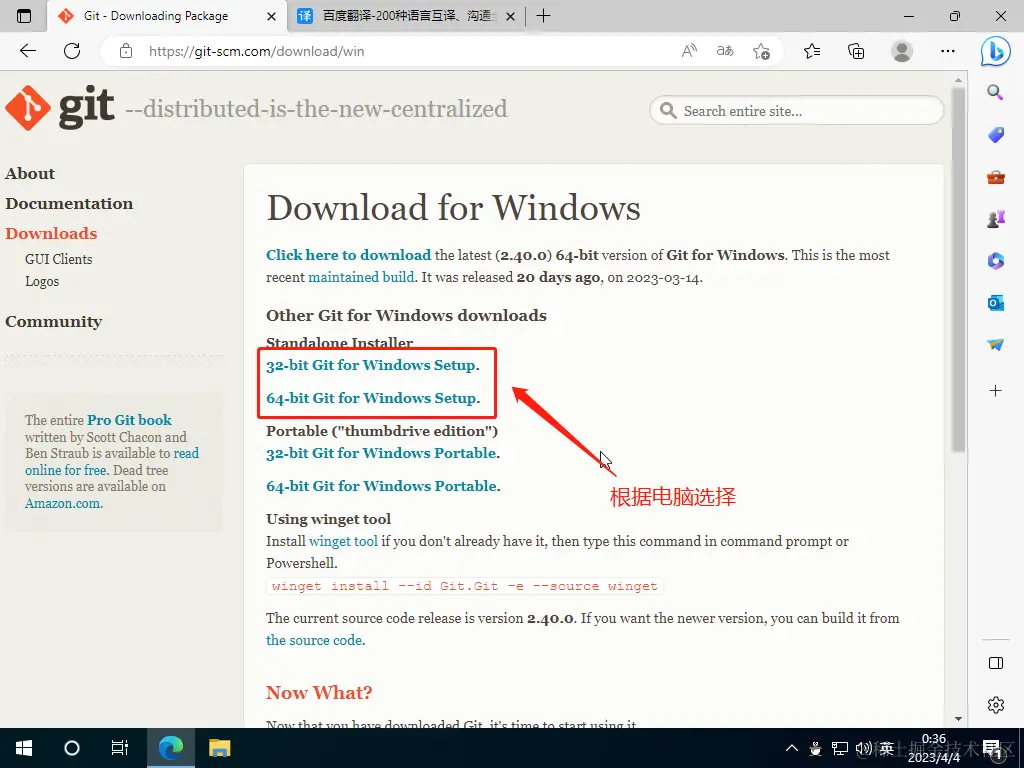The image size is (1024, 768).
Task: Click the sidebar search icon
Action: click(x=995, y=92)
